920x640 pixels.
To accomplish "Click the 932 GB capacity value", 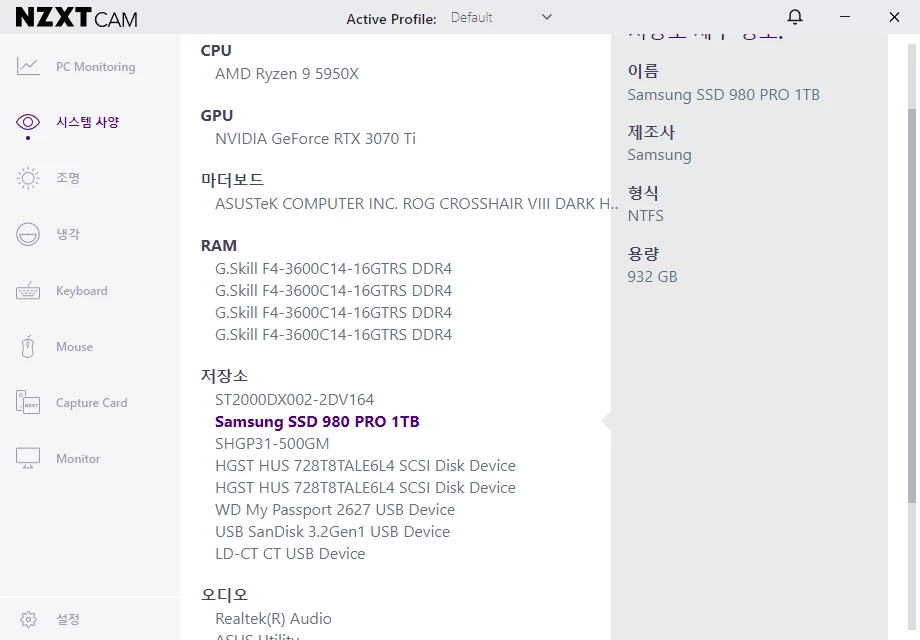I will point(652,277).
